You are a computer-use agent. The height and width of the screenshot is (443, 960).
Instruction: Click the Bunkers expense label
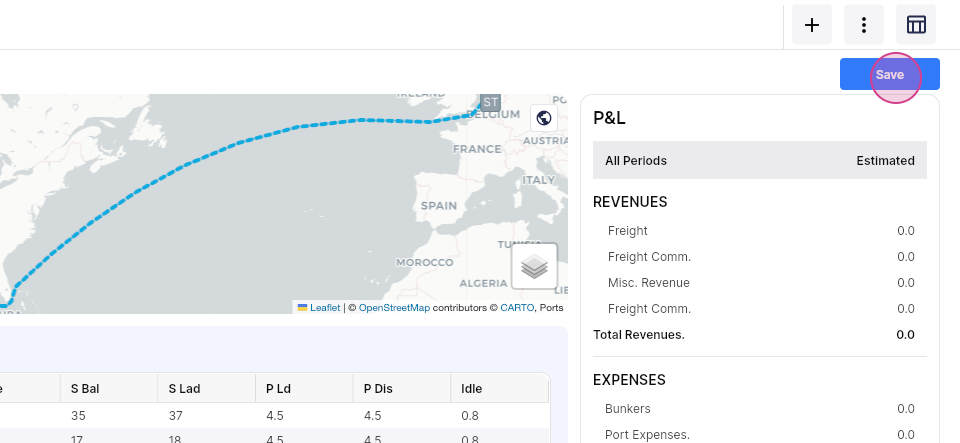point(628,409)
